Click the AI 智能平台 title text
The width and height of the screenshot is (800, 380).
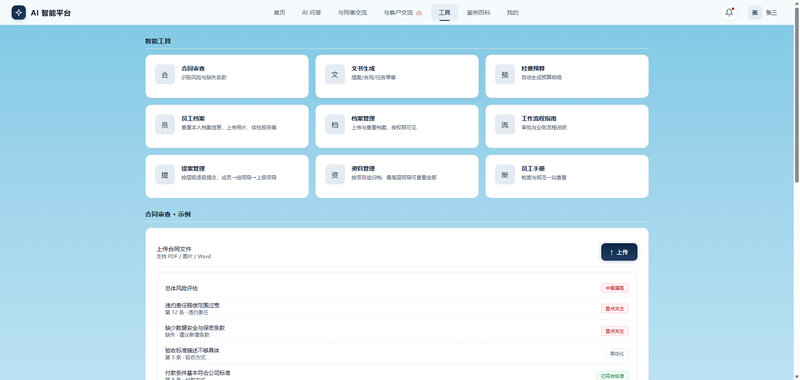(51, 13)
